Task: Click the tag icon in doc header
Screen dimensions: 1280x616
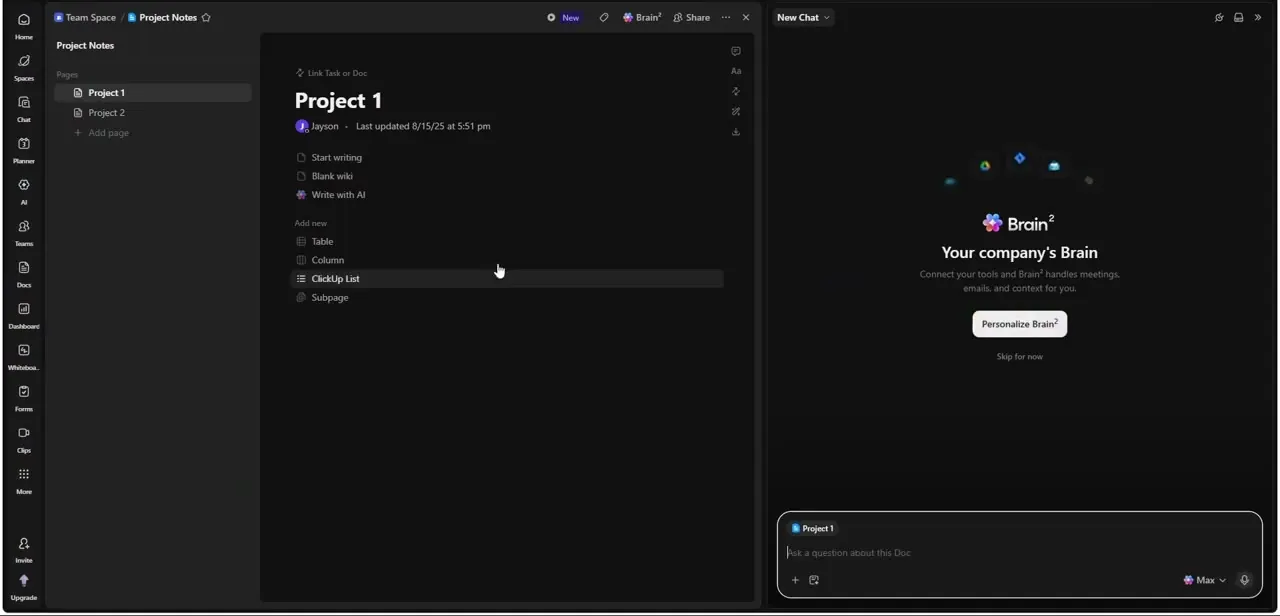Action: pos(604,17)
